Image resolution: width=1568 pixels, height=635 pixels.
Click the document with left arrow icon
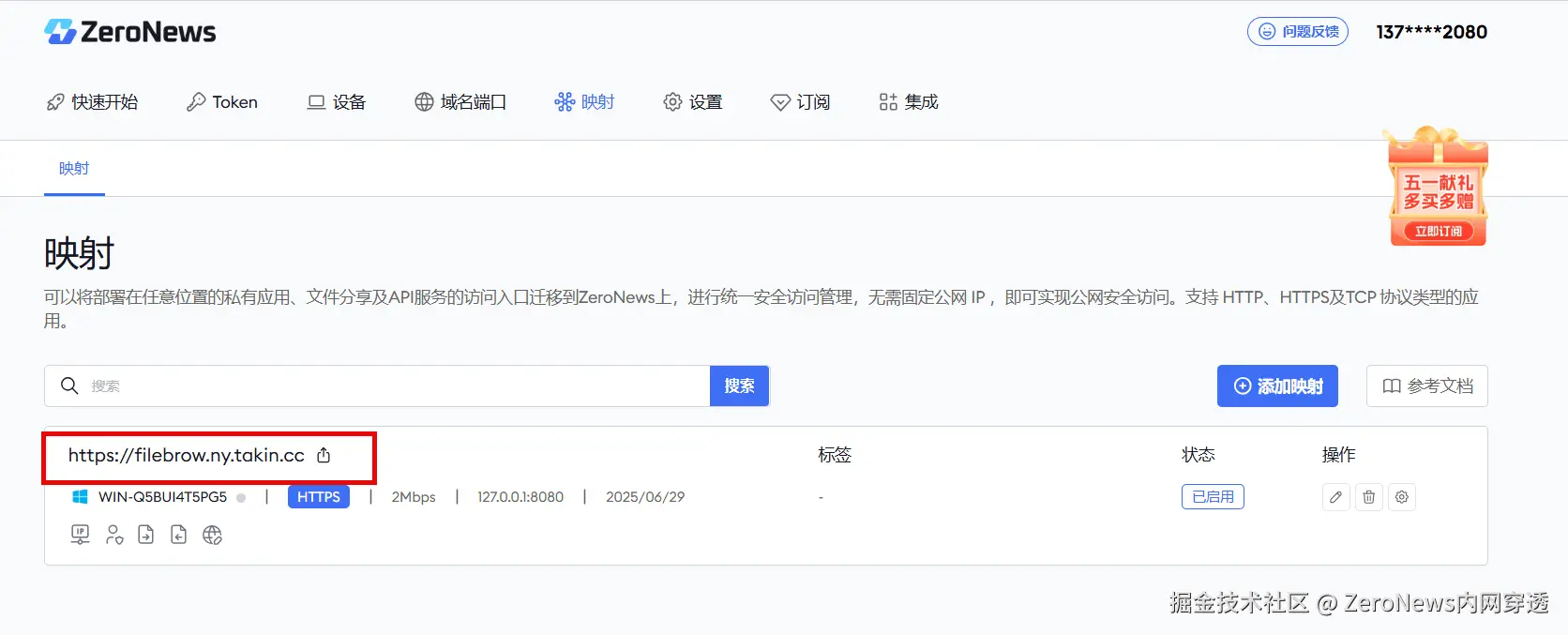pyautogui.click(x=178, y=535)
